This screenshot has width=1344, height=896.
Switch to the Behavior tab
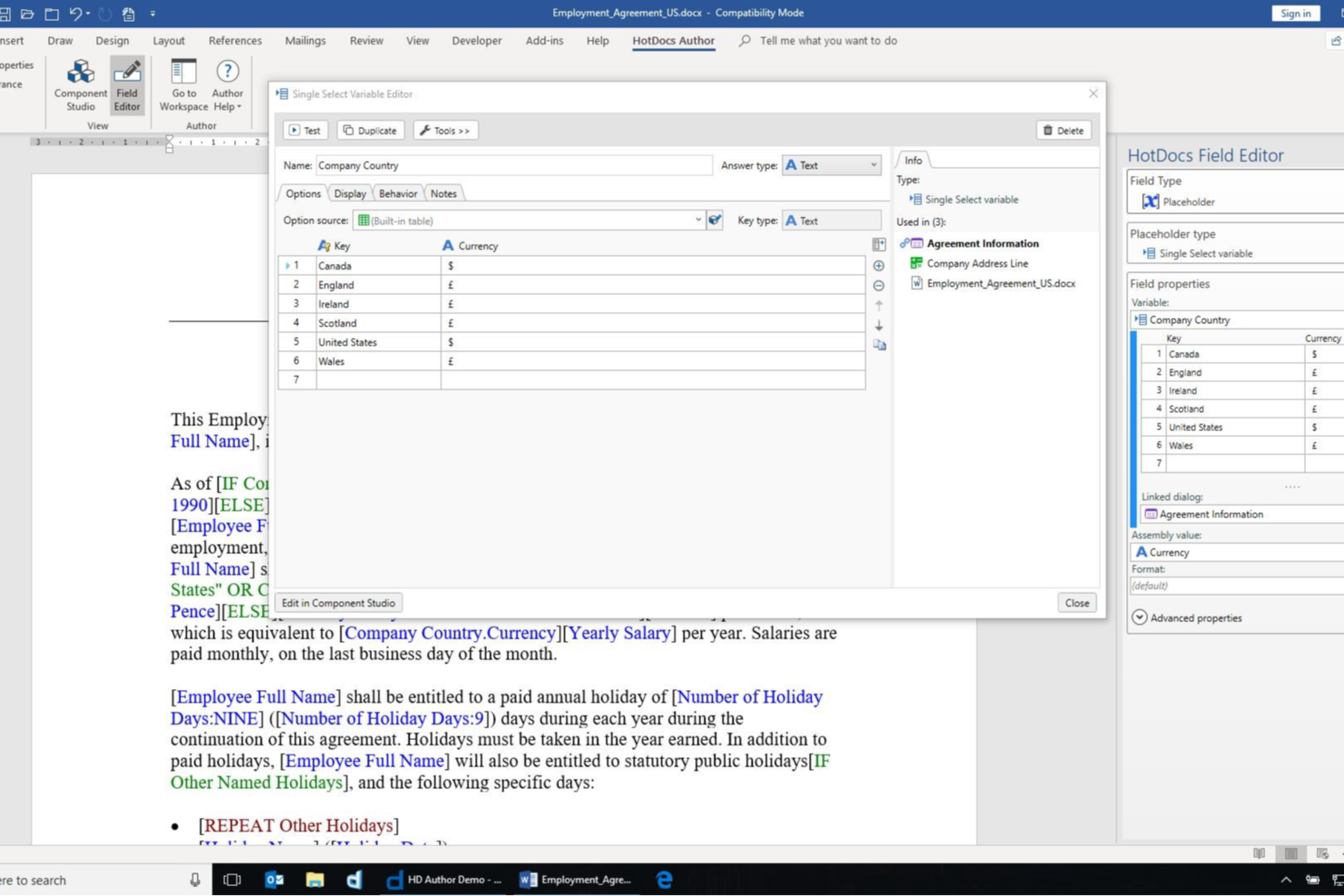coord(398,193)
